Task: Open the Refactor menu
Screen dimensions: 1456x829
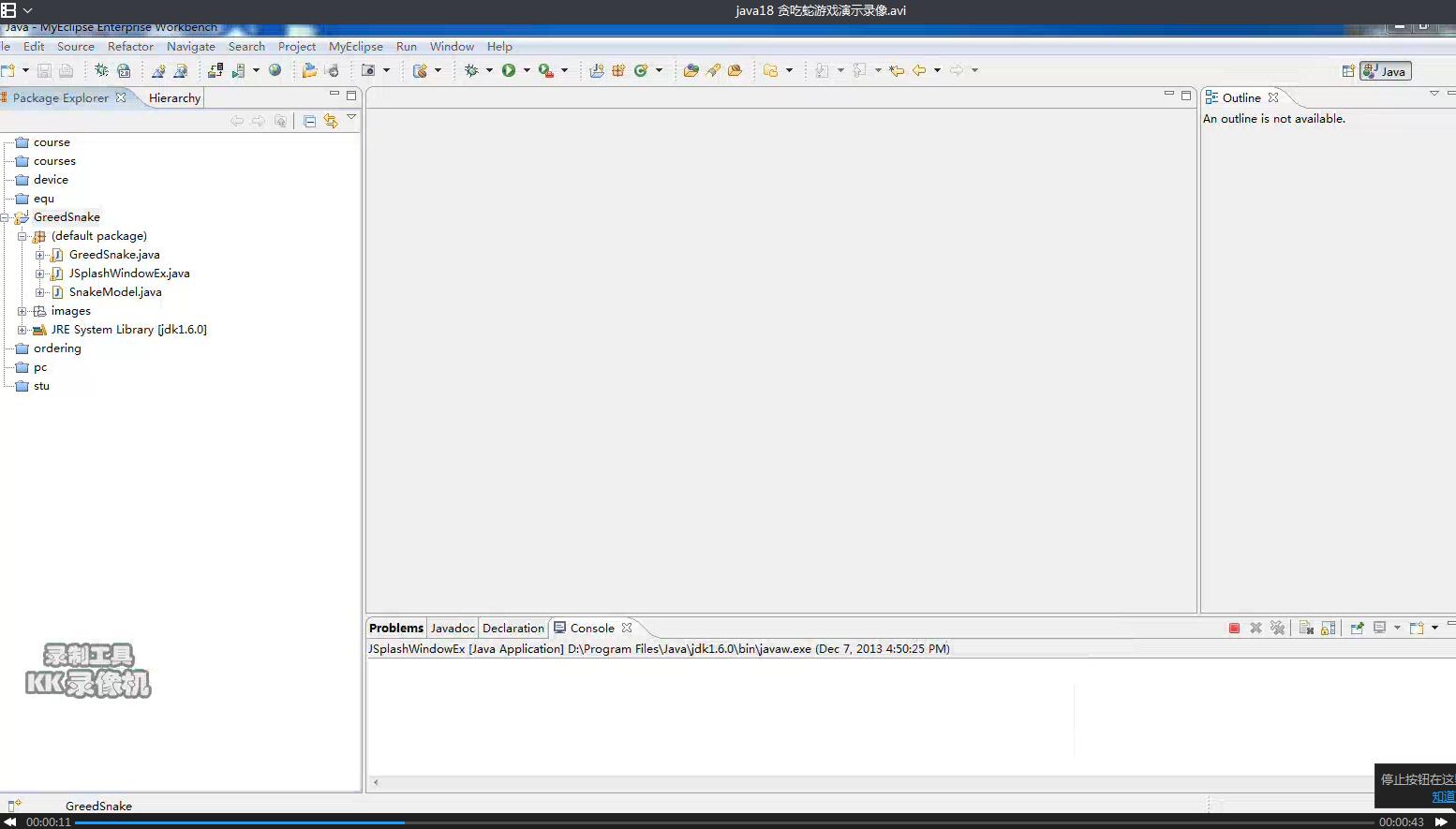Action: pos(130,47)
